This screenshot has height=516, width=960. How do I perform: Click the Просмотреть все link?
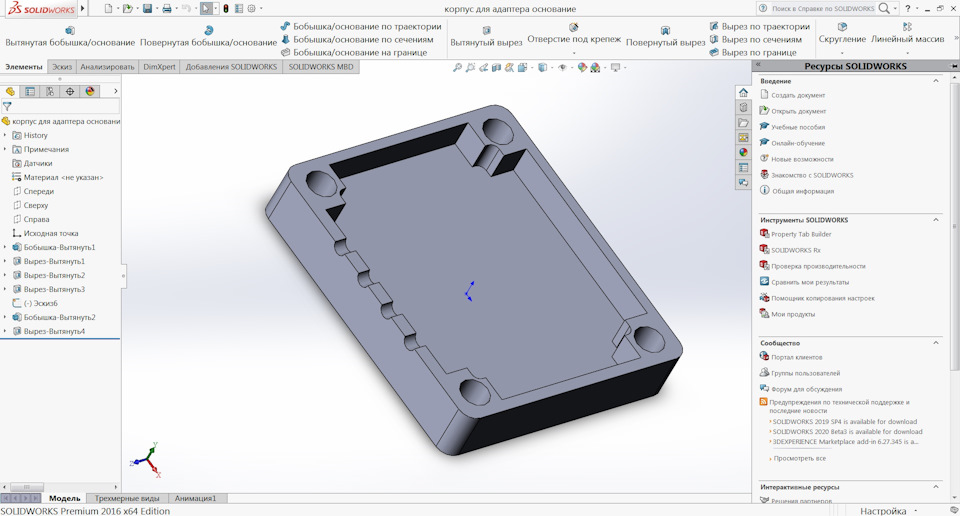(800, 458)
